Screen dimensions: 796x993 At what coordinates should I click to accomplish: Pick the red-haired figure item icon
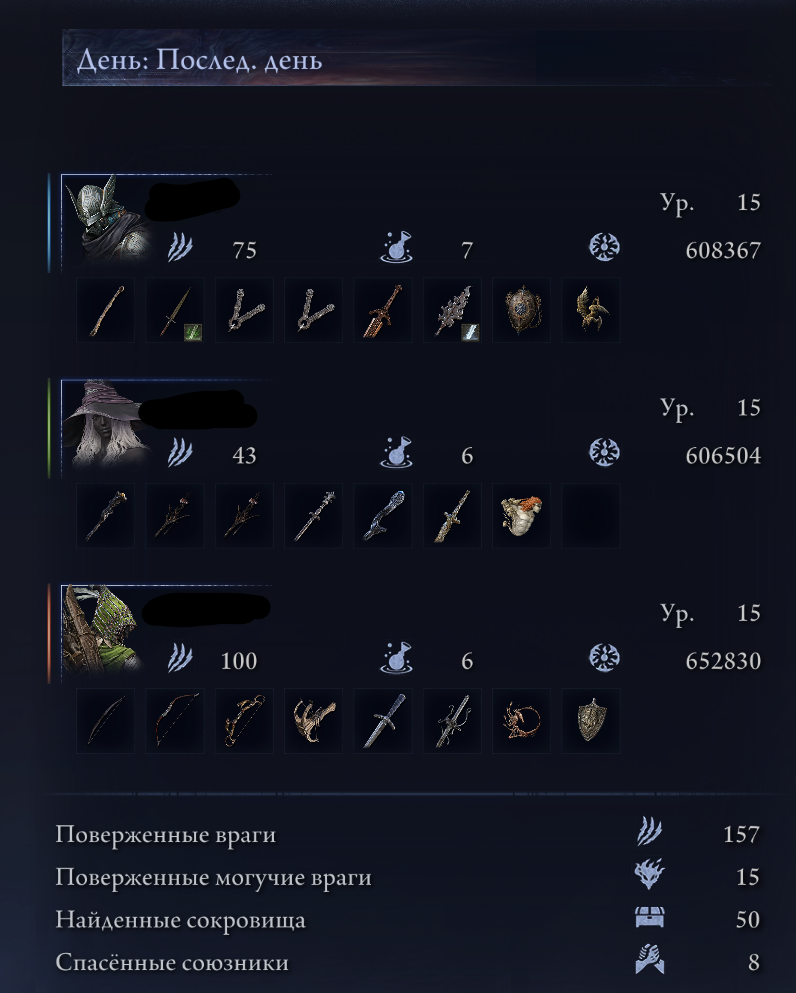pyautogui.click(x=521, y=515)
